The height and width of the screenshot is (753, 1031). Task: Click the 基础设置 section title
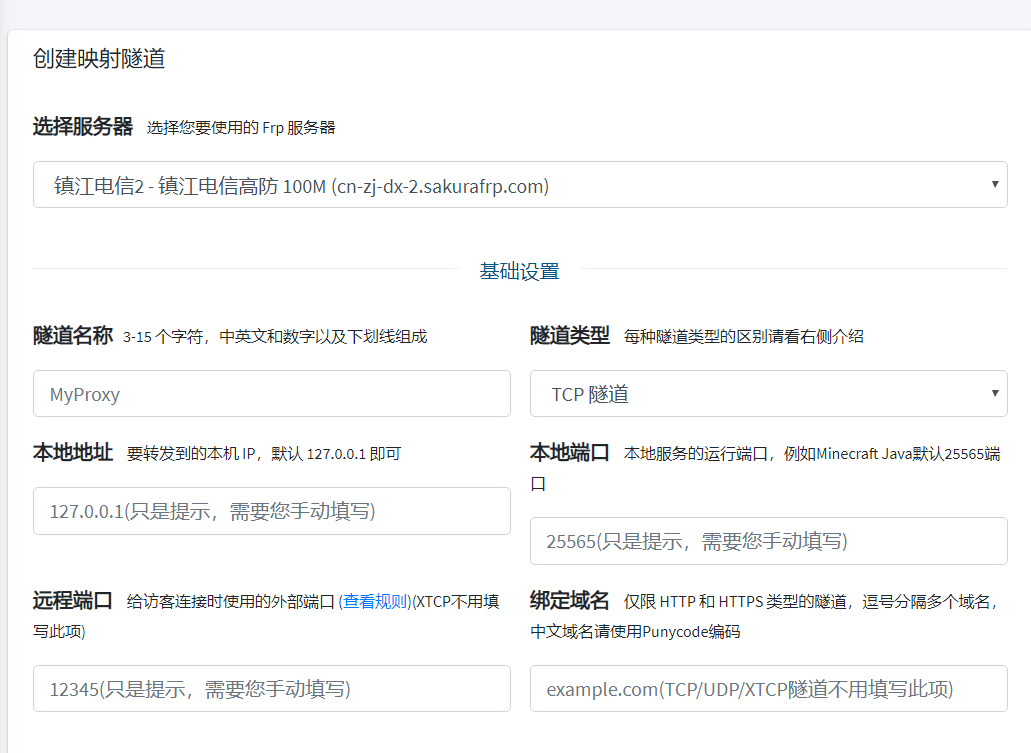519,271
